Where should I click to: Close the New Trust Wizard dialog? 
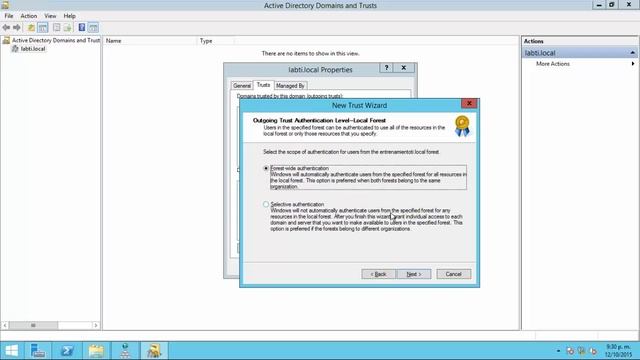(x=469, y=103)
